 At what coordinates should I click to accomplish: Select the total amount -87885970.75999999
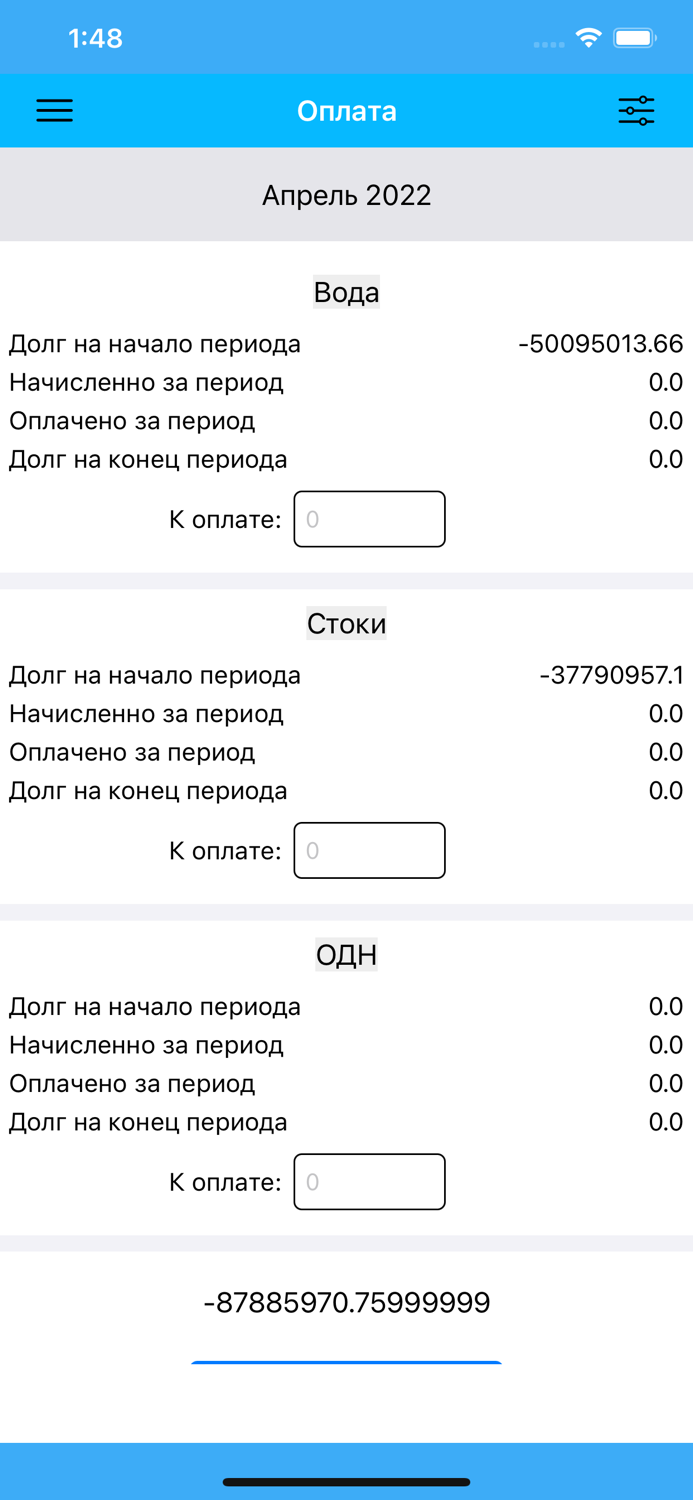click(346, 1302)
